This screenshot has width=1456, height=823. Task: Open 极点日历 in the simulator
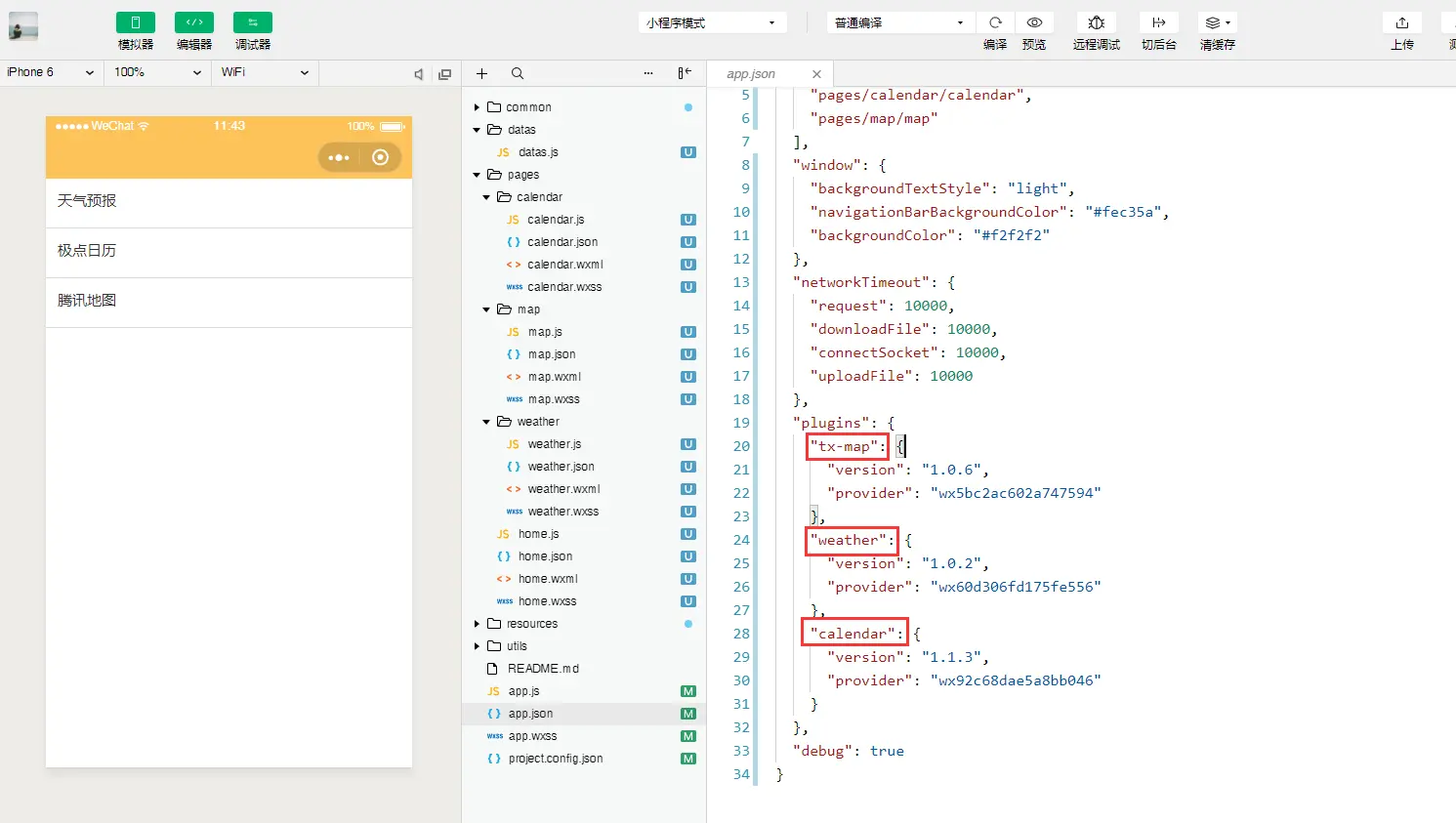tap(229, 252)
